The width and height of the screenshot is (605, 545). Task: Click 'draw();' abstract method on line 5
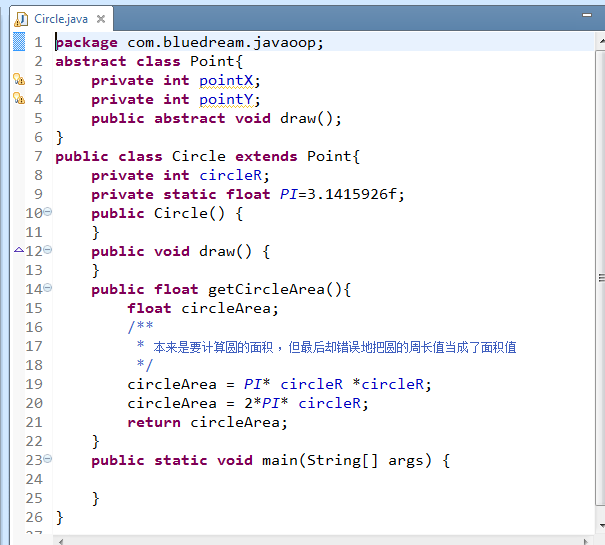tap(311, 118)
